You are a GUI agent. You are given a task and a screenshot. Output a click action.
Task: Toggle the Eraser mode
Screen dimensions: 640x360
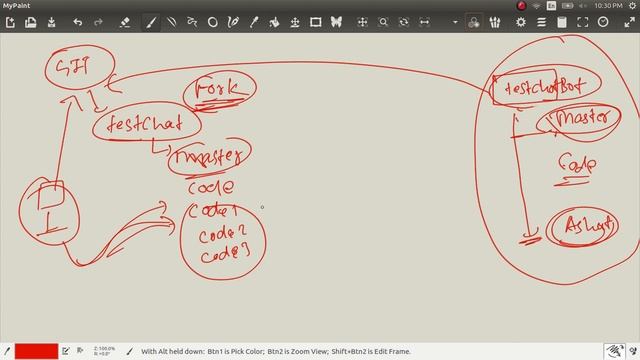click(125, 22)
